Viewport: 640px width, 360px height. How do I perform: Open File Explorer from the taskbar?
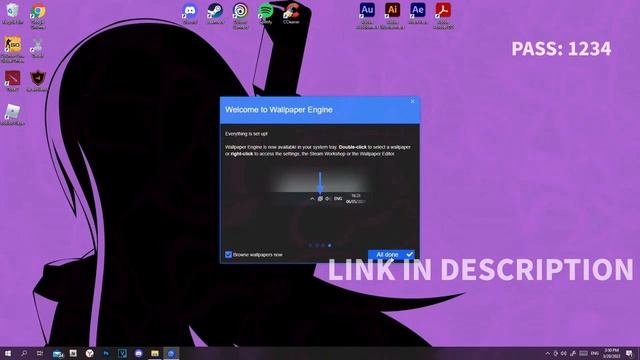[x=155, y=353]
